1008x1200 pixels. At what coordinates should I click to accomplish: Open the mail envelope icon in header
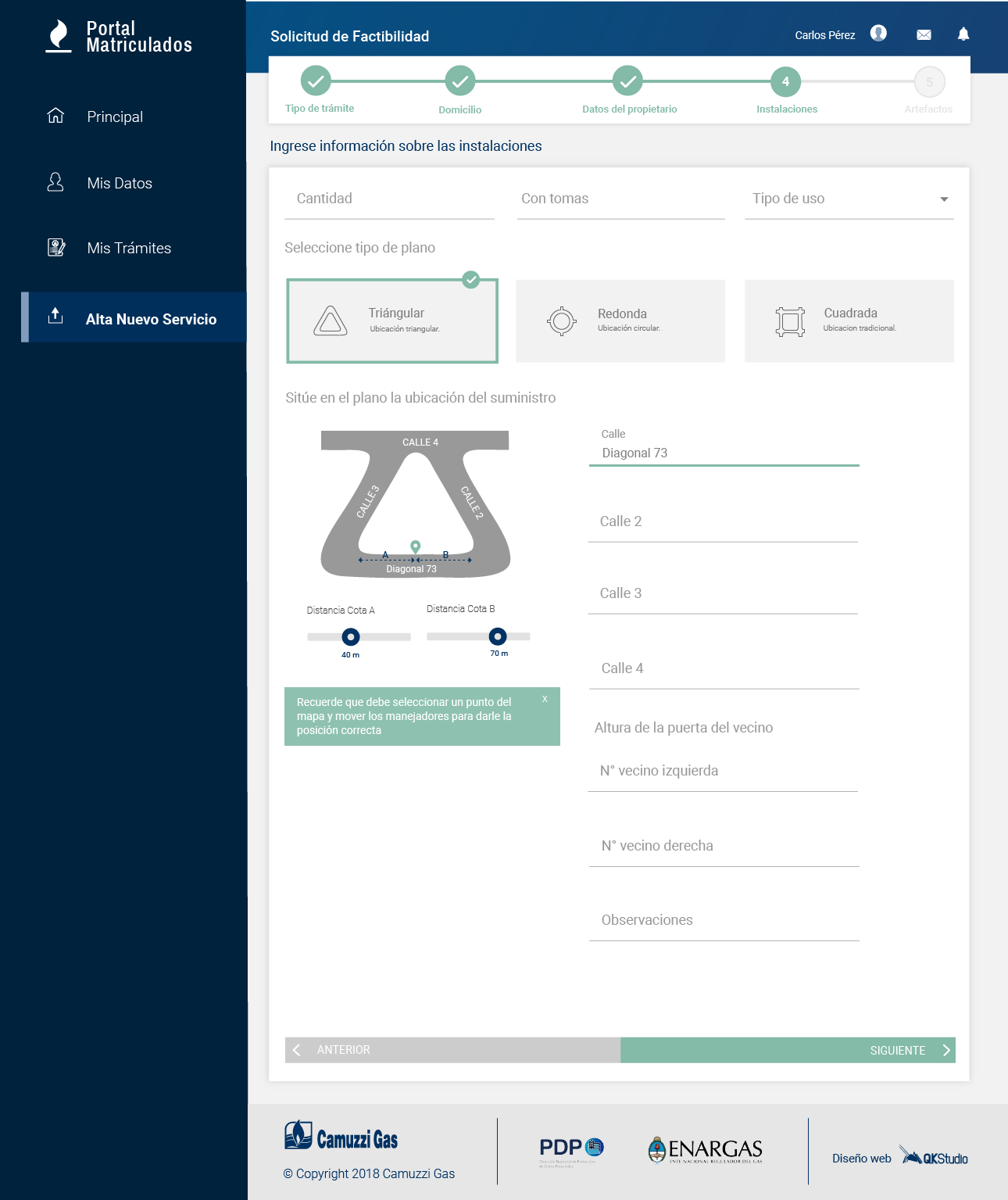click(x=924, y=34)
